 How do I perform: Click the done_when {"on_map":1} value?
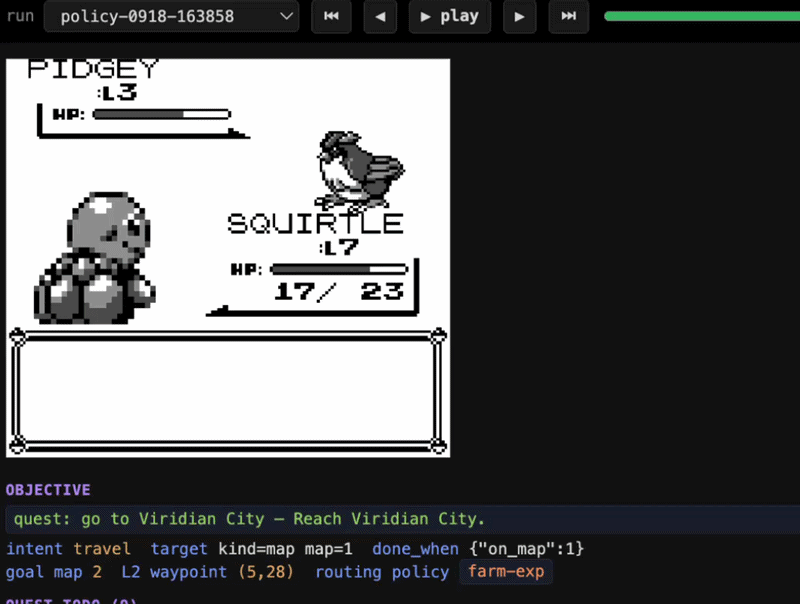527,549
